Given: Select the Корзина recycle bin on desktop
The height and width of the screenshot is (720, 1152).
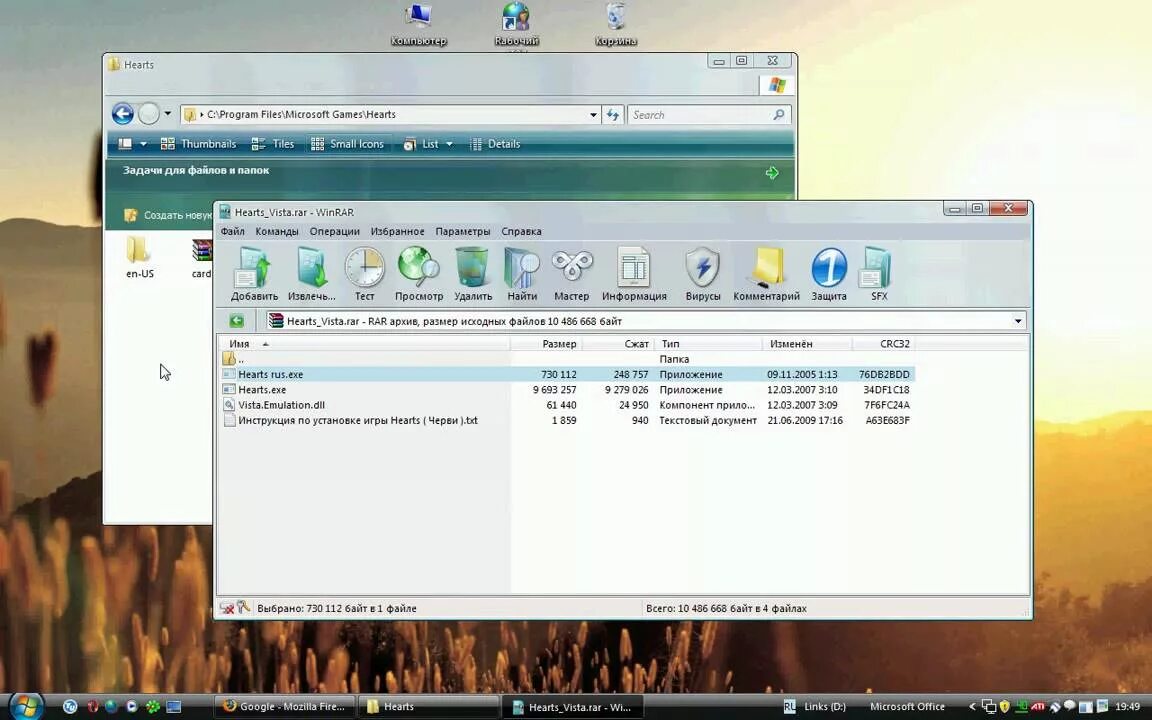Looking at the screenshot, I should [x=616, y=24].
